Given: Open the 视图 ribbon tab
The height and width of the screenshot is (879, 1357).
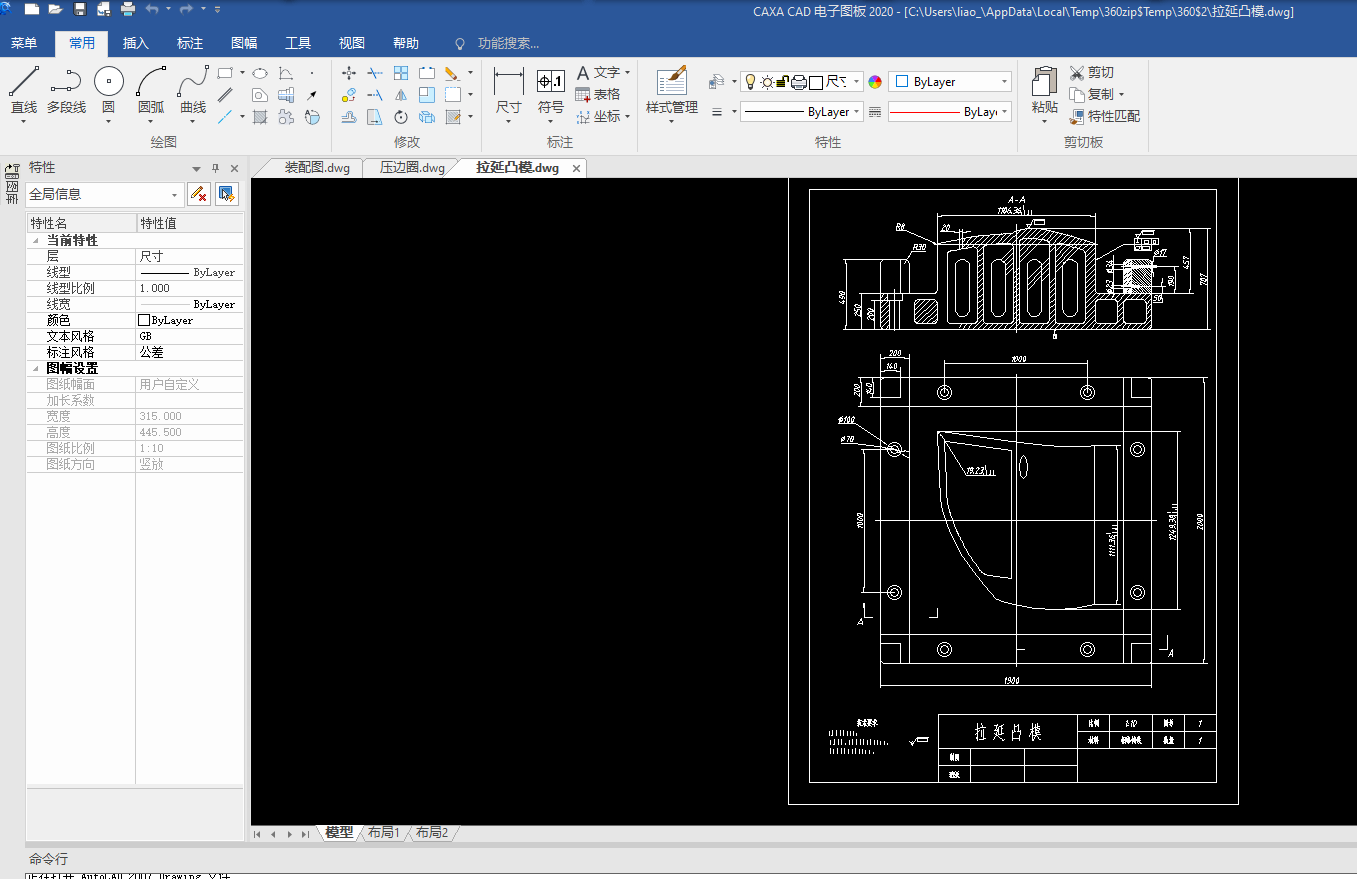Looking at the screenshot, I should tap(351, 43).
